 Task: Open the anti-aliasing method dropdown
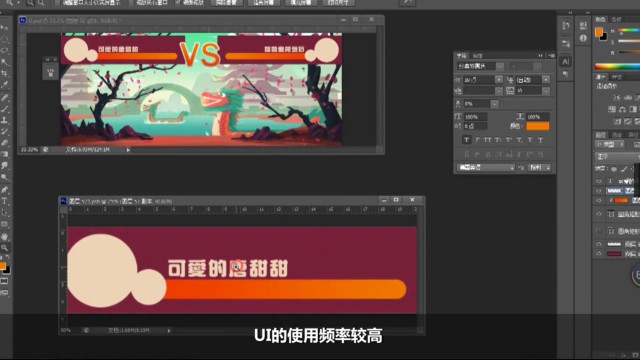click(x=540, y=167)
